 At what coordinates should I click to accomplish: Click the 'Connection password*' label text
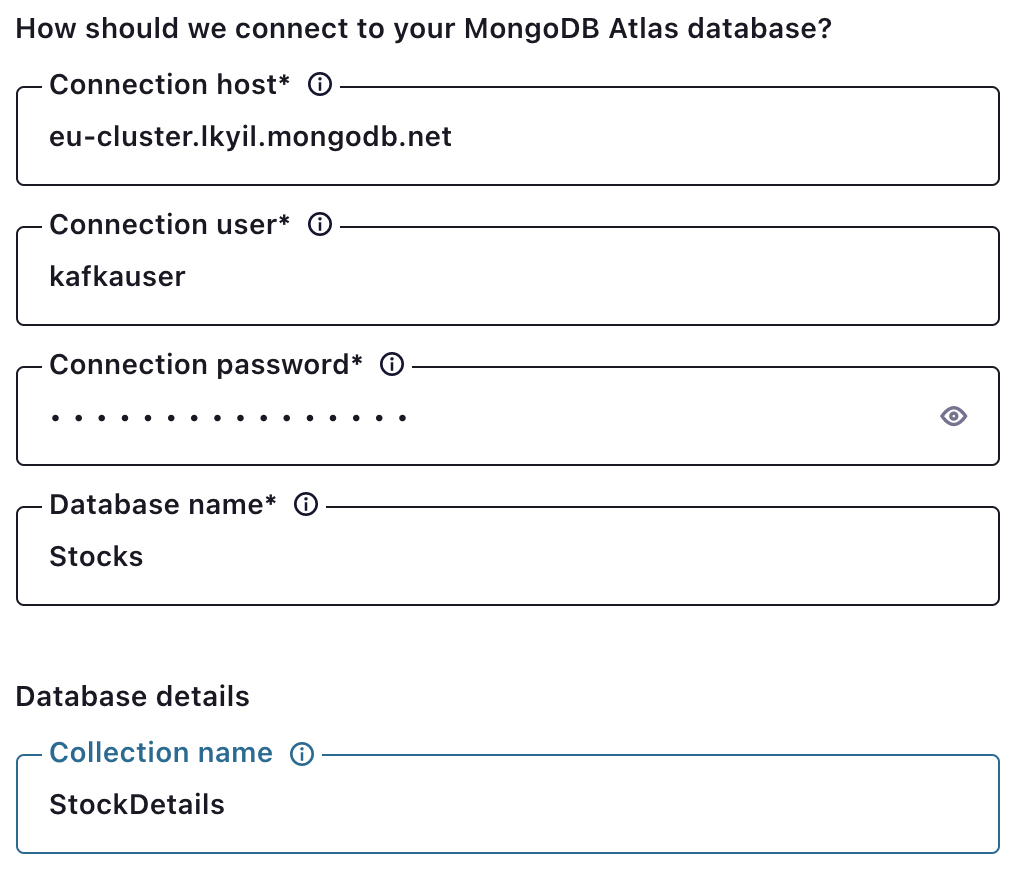coord(206,365)
